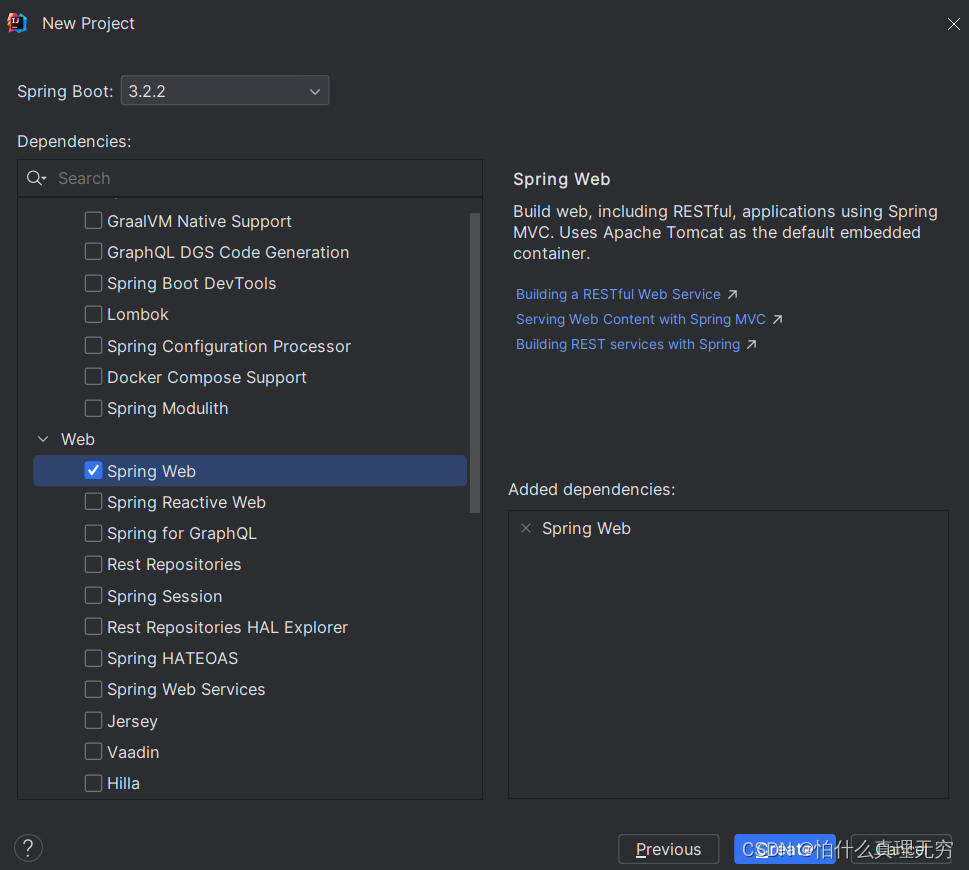Enable Rest Repositories HAL Explorer

tap(93, 627)
